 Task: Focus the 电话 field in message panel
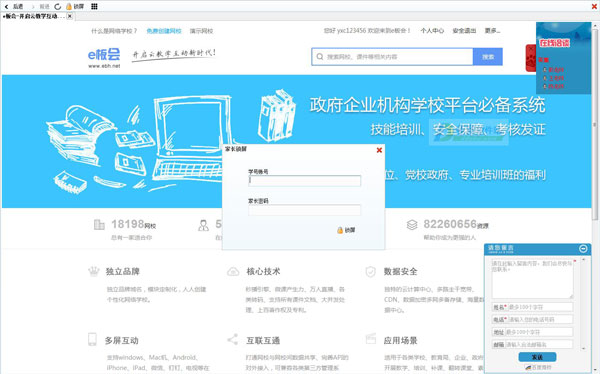pos(541,319)
